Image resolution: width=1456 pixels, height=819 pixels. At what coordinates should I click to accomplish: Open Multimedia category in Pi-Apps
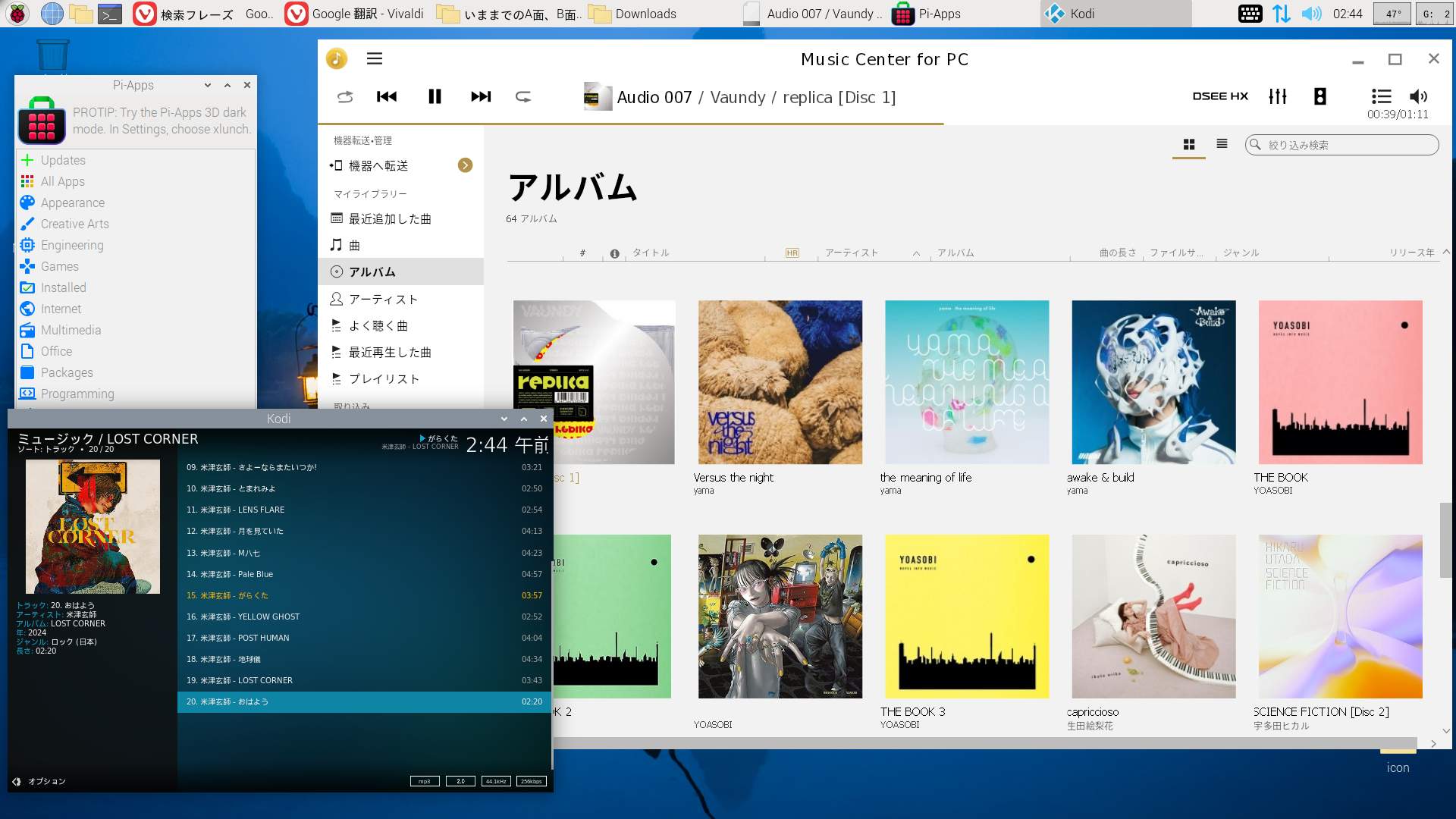pyautogui.click(x=135, y=330)
